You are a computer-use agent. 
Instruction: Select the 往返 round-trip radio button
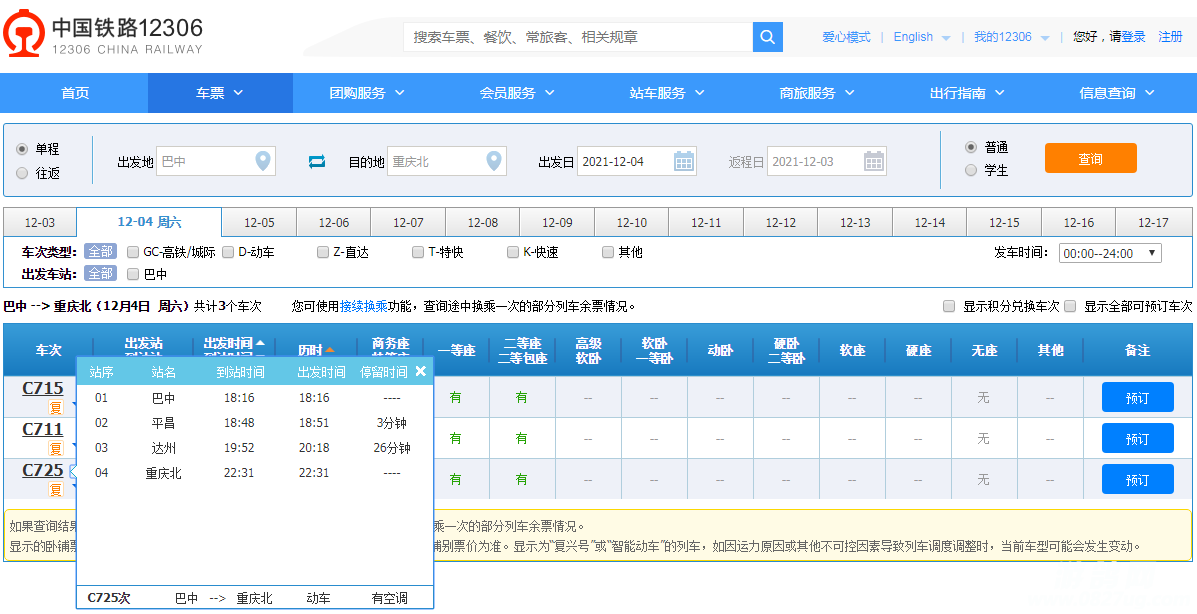tap(22, 173)
